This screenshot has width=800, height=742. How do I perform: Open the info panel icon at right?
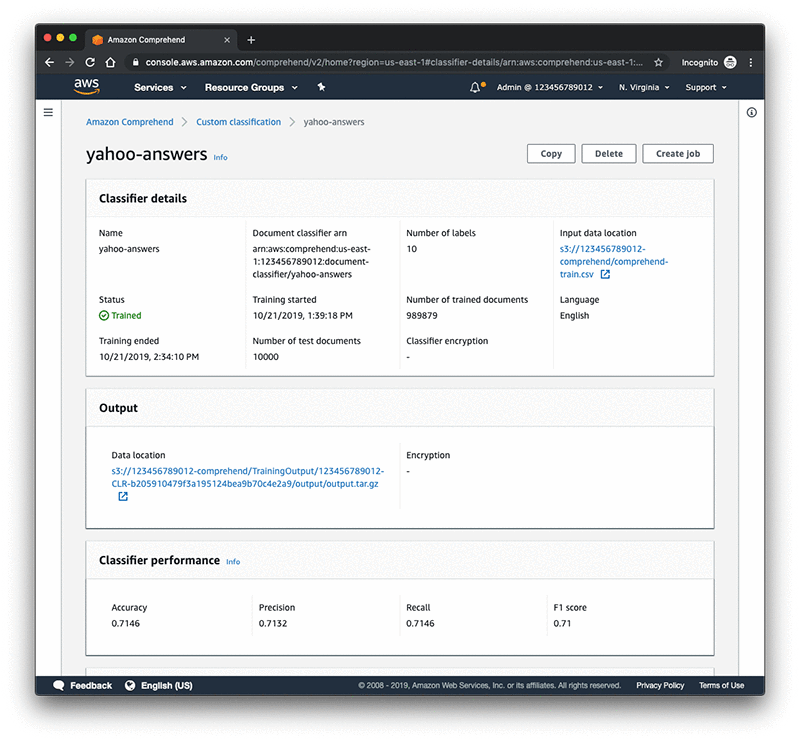pyautogui.click(x=752, y=112)
